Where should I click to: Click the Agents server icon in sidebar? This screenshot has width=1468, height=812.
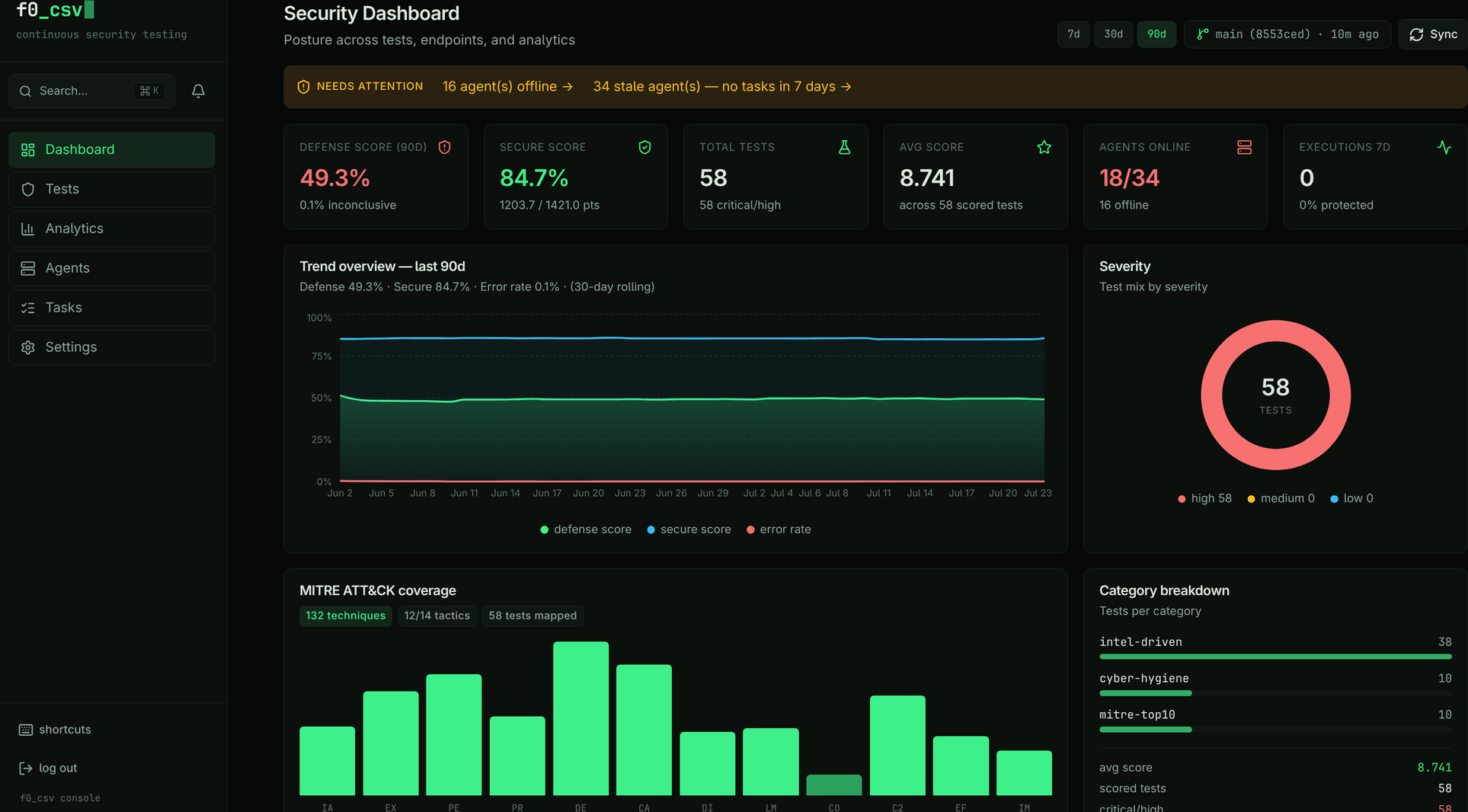28,268
